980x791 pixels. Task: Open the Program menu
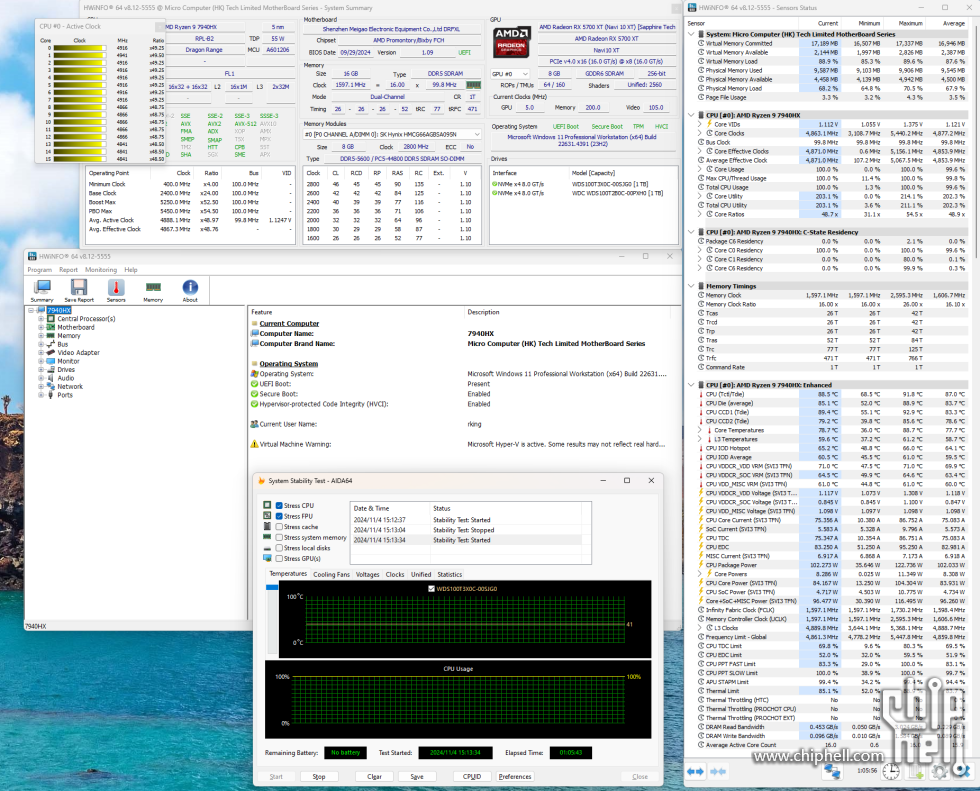tap(39, 270)
